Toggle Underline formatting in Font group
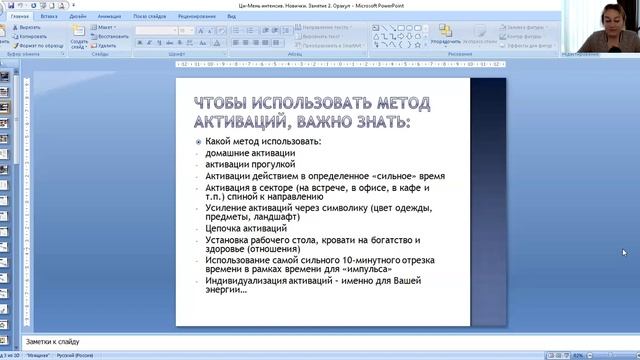The image size is (640, 360). click(159, 43)
